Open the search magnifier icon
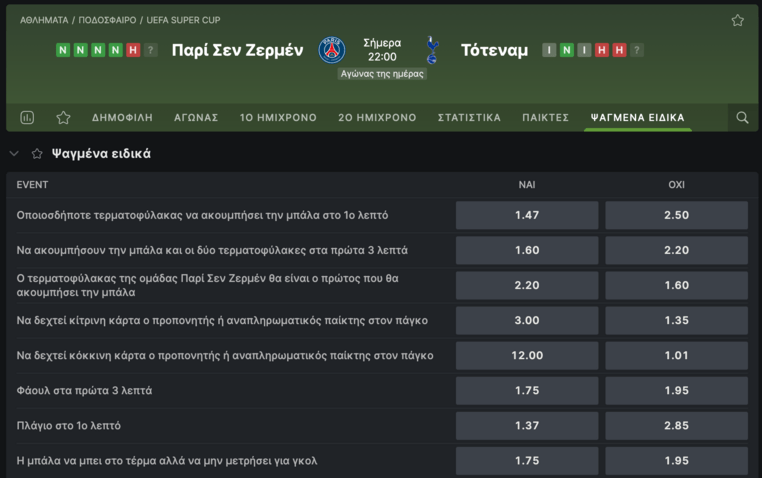This screenshot has width=762, height=478. [742, 118]
